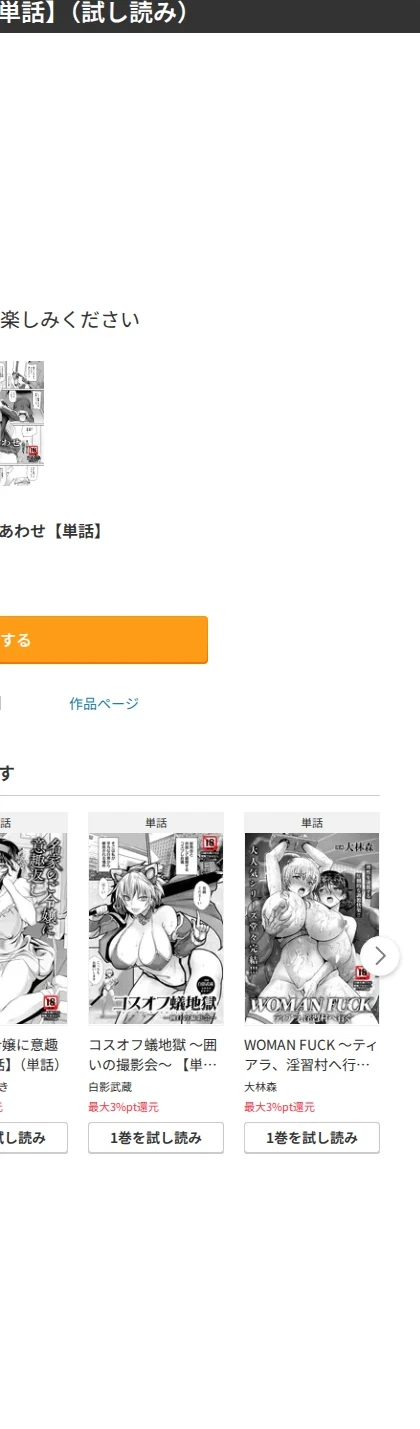Click 1巻を試し読み under コスオフ蟻地獄
This screenshot has width=420, height=1429.
[156, 1138]
